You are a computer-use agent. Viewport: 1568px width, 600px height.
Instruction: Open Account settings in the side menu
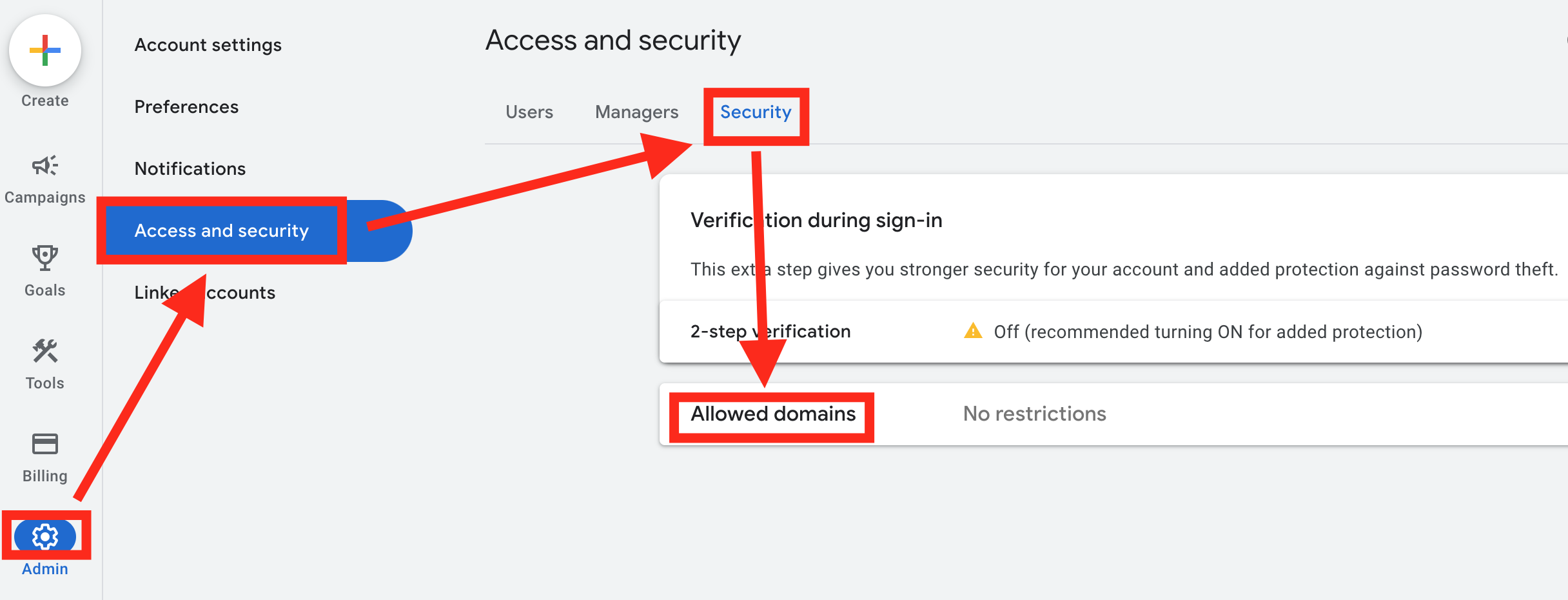(x=208, y=45)
